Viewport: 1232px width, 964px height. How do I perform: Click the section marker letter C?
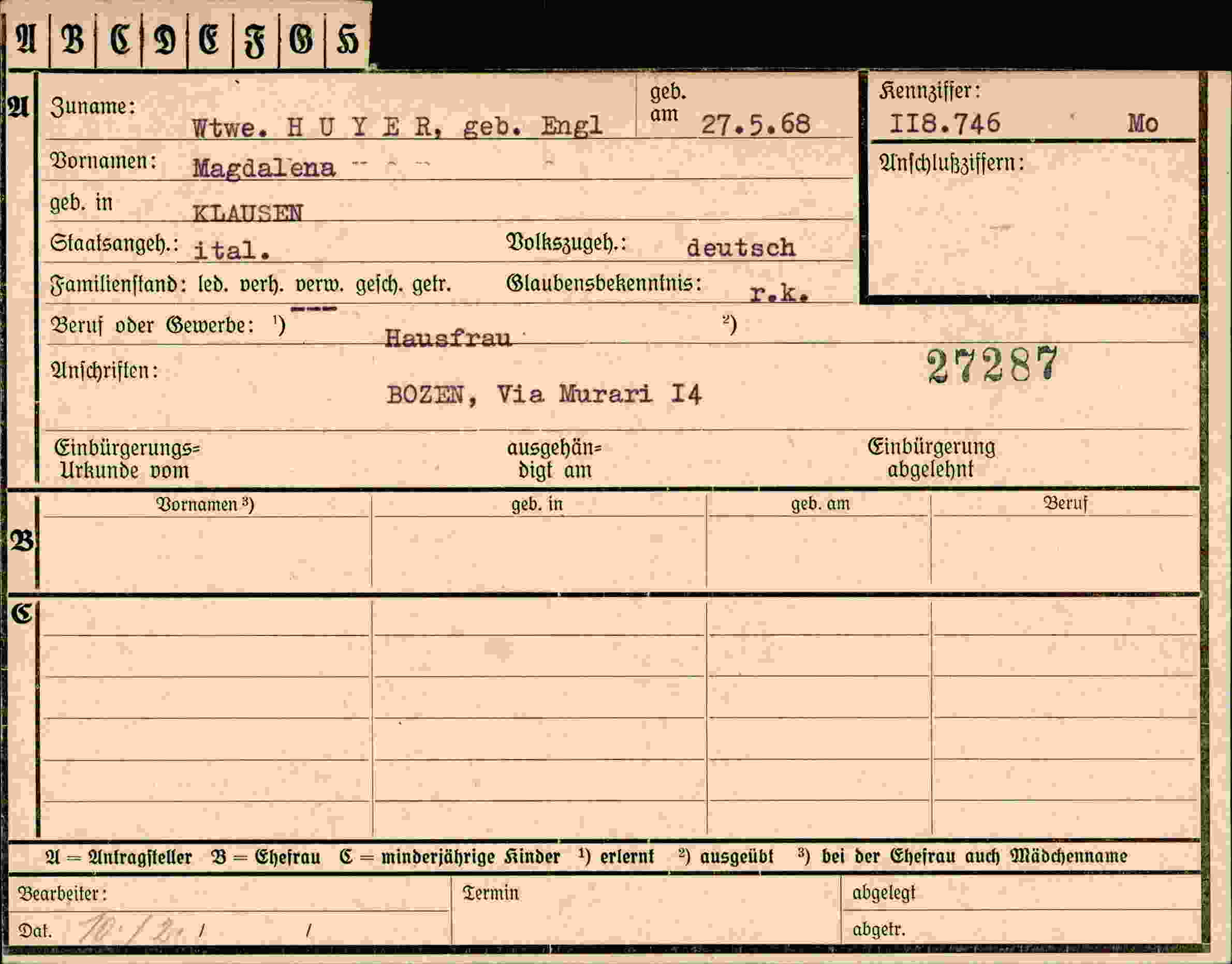coord(22,613)
